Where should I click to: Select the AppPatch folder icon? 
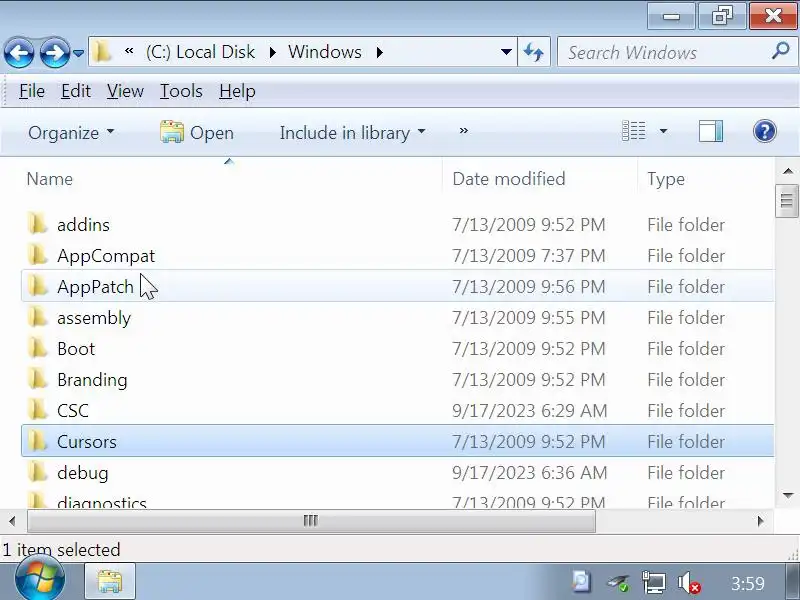click(37, 286)
